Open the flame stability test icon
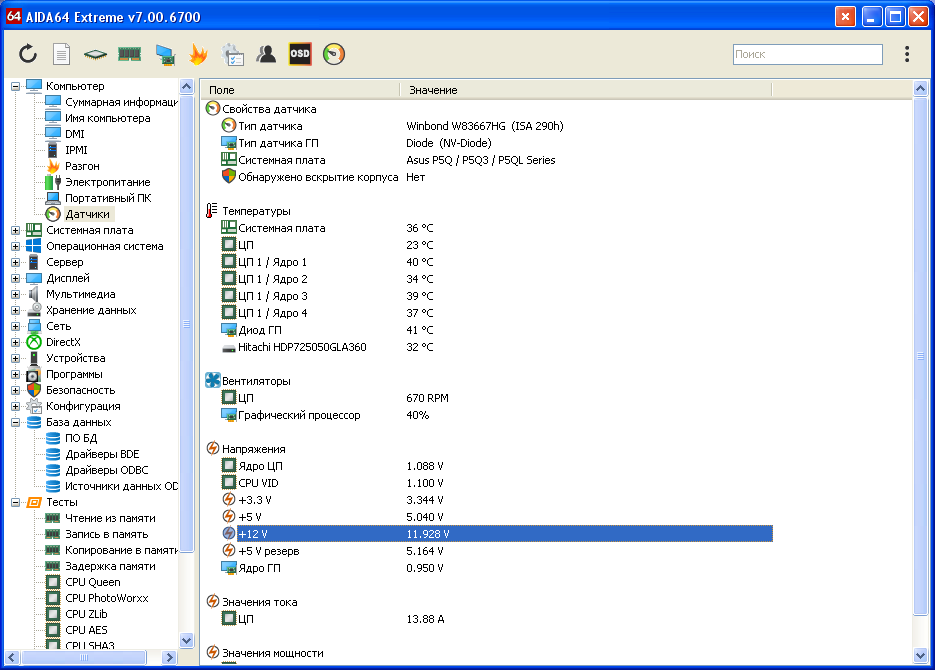The width and height of the screenshot is (935, 670). (198, 54)
